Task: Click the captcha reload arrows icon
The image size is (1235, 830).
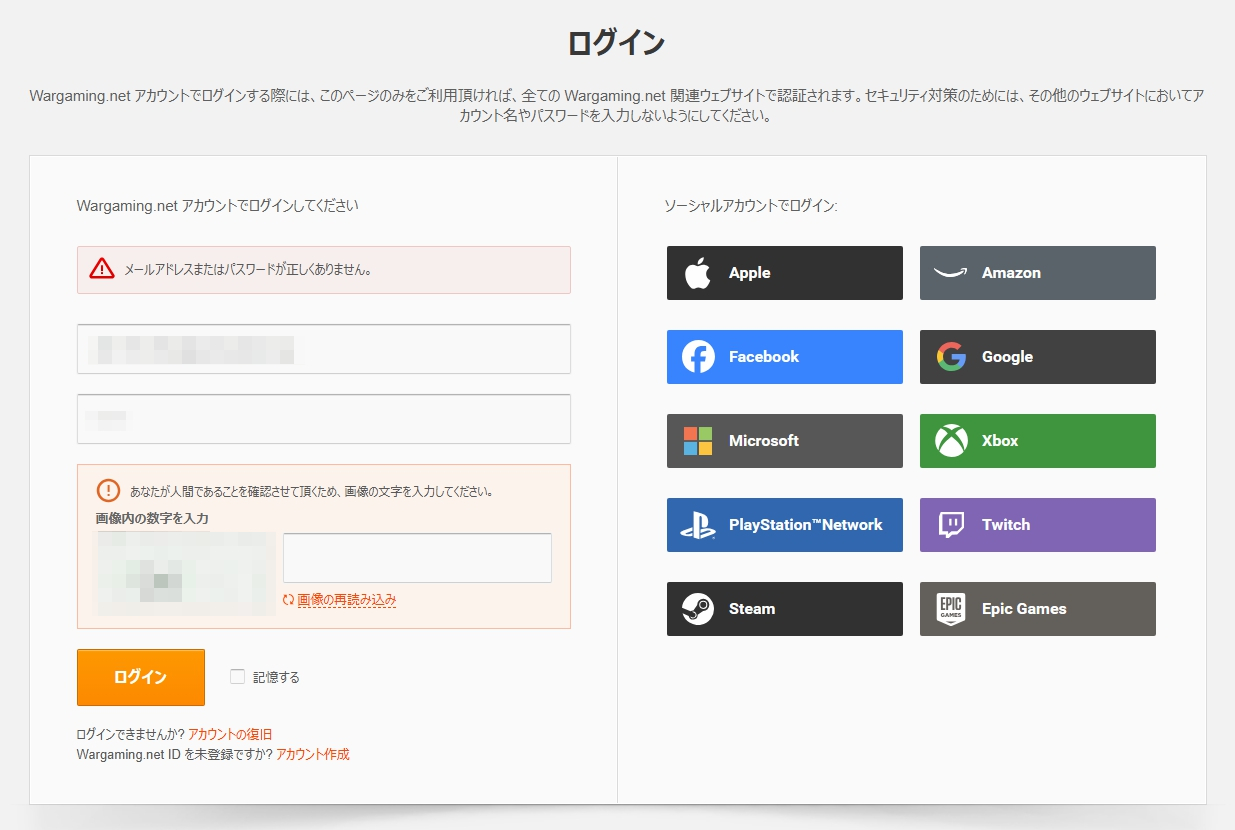Action: pyautogui.click(x=289, y=600)
